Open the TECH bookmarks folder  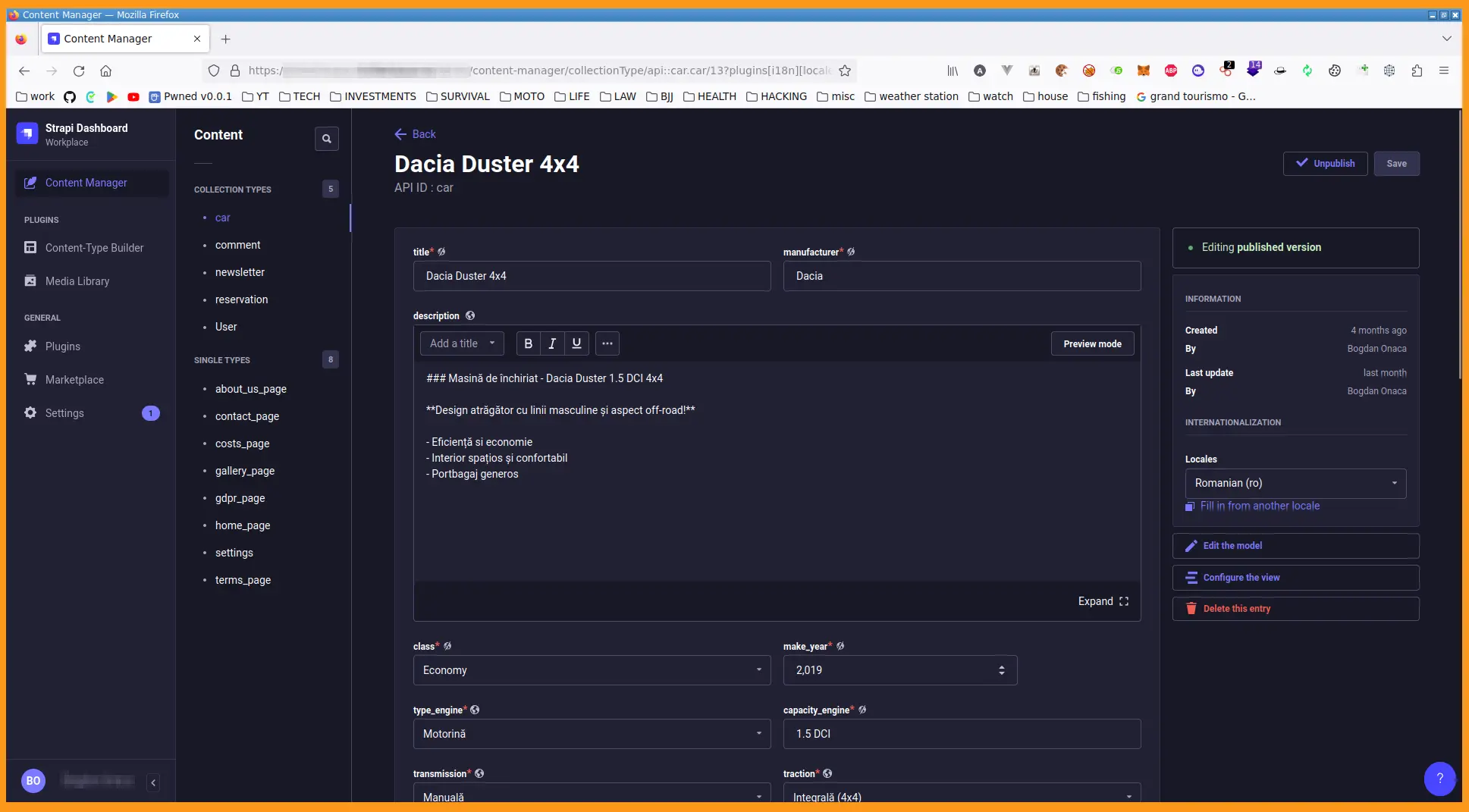tap(300, 96)
